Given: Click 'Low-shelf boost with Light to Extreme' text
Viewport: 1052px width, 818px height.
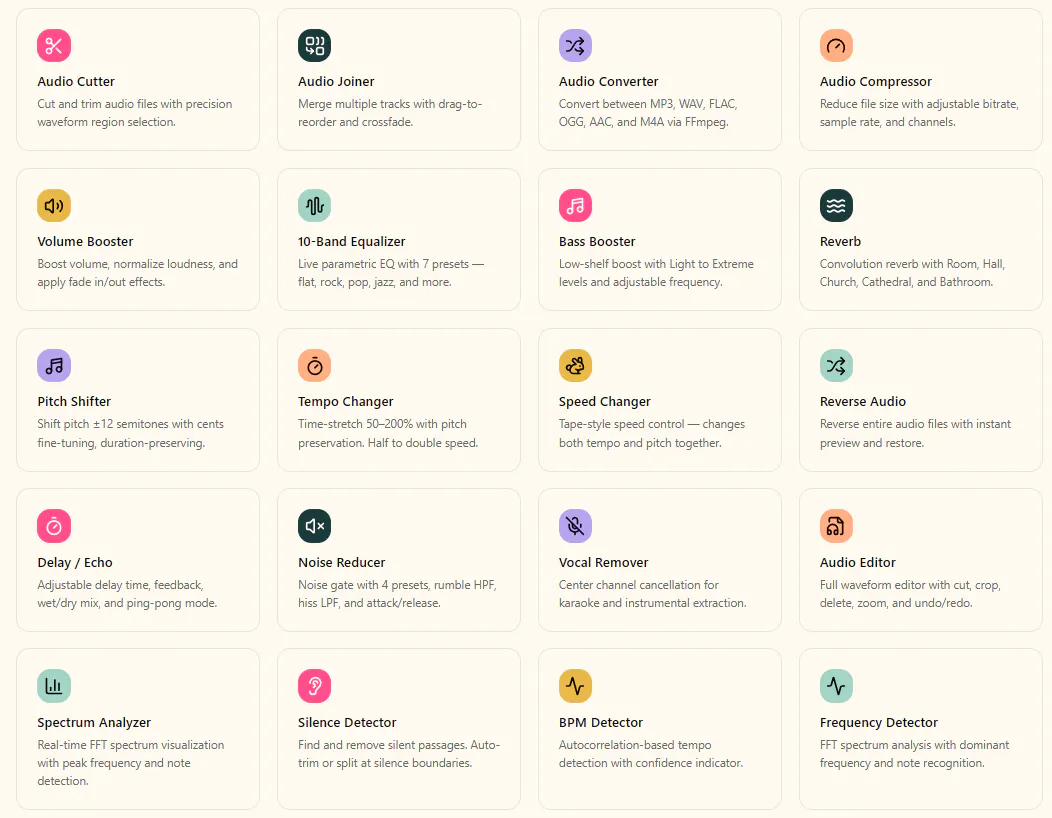Looking at the screenshot, I should 656,273.
